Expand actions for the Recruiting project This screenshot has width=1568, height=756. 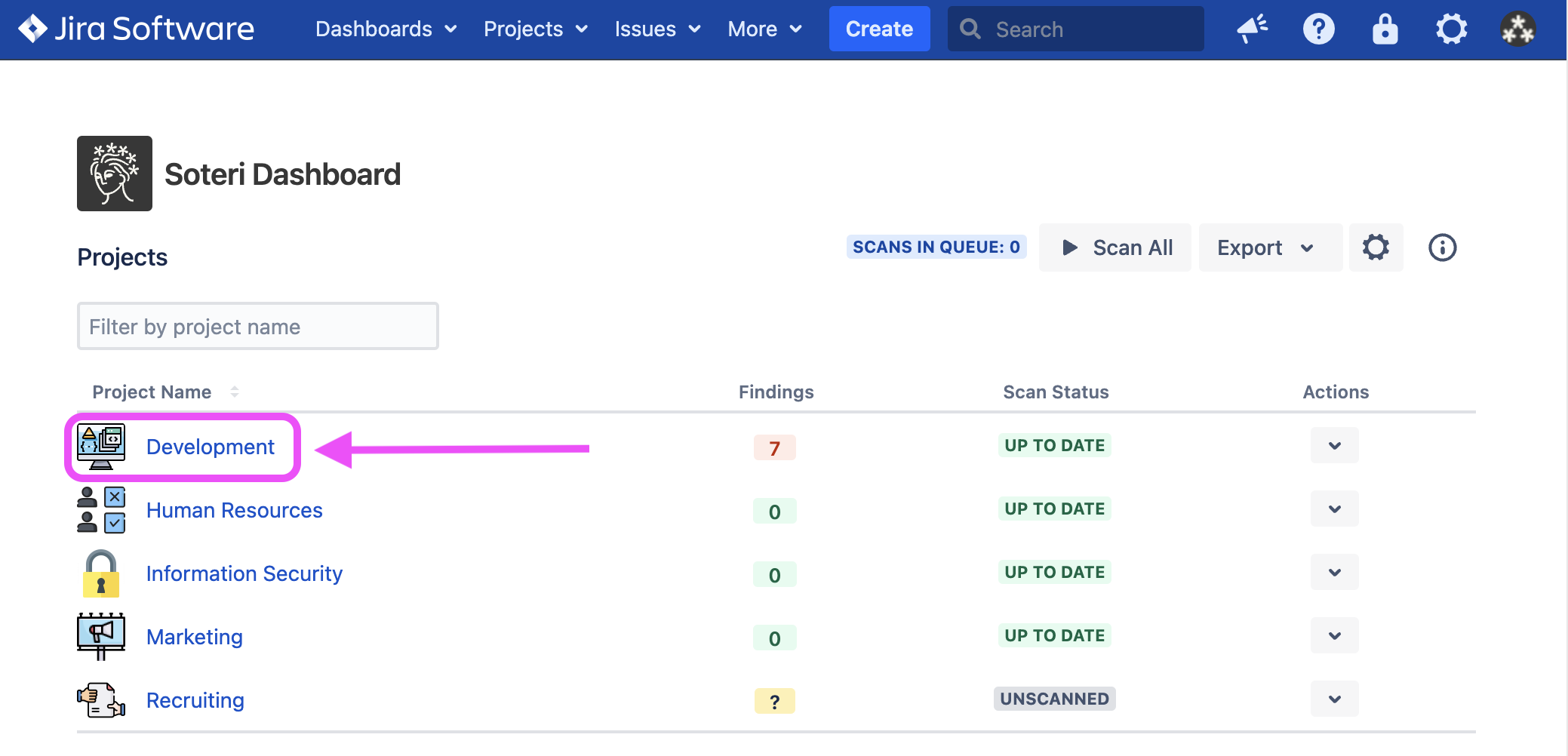click(x=1334, y=699)
